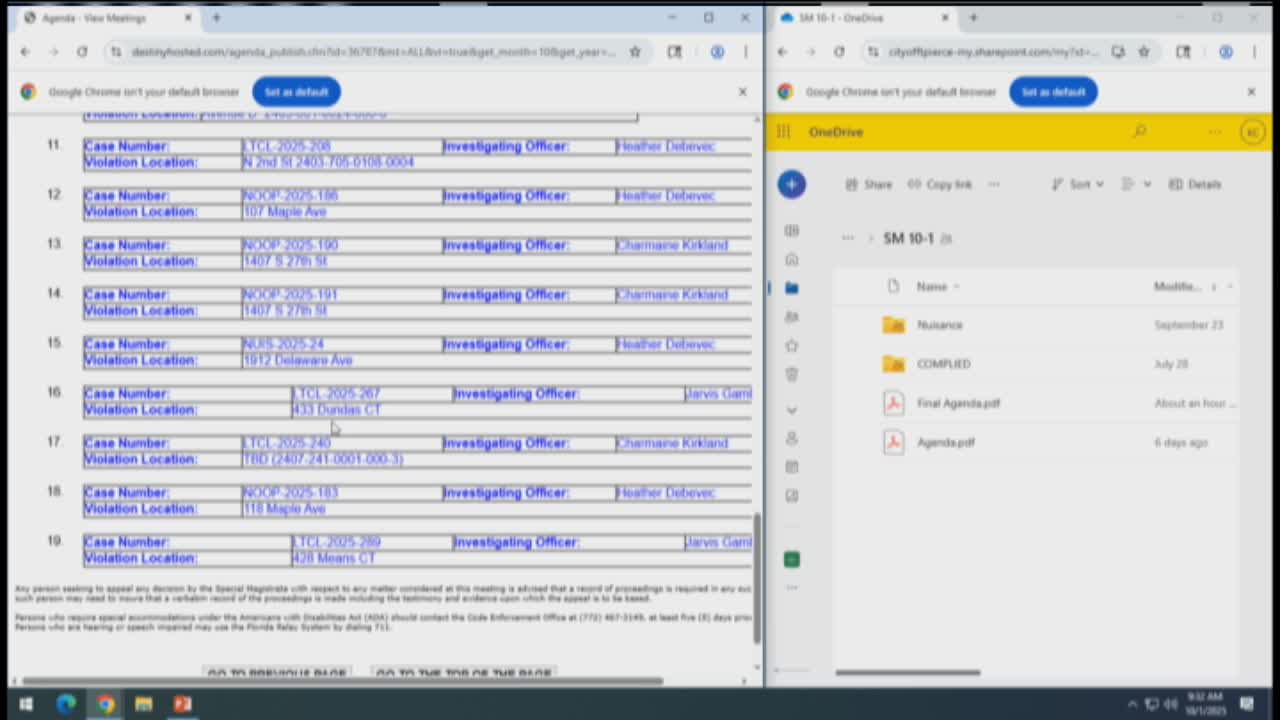This screenshot has width=1280, height=720.
Task: Expand the Sort dropdown
Action: point(1078,184)
